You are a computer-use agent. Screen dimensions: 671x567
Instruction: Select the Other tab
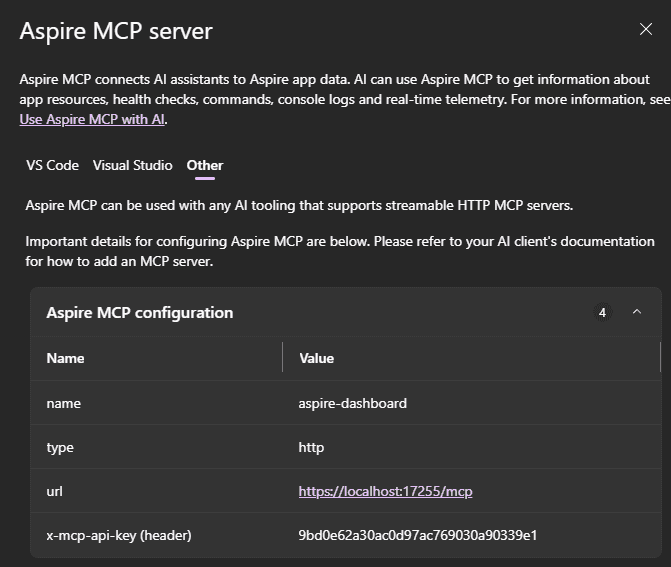coord(205,166)
